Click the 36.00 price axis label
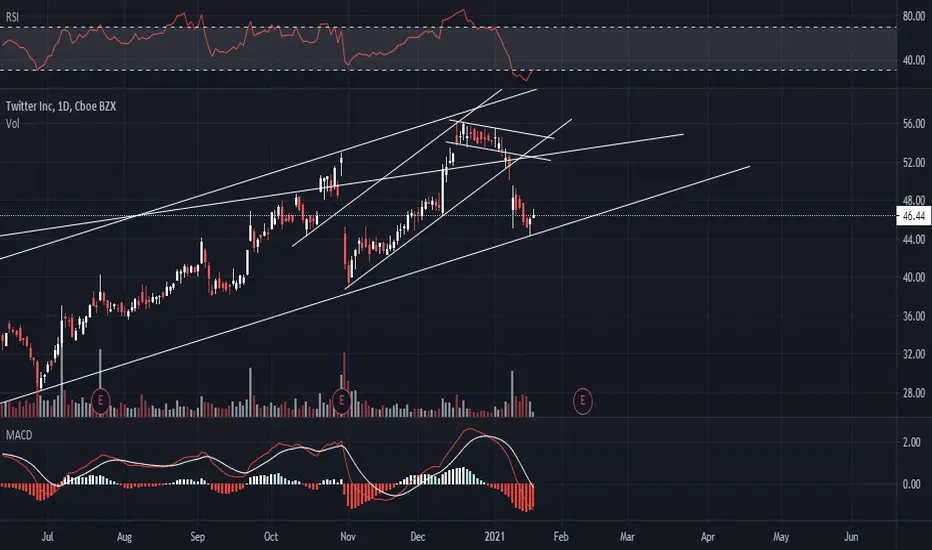 tap(914, 316)
